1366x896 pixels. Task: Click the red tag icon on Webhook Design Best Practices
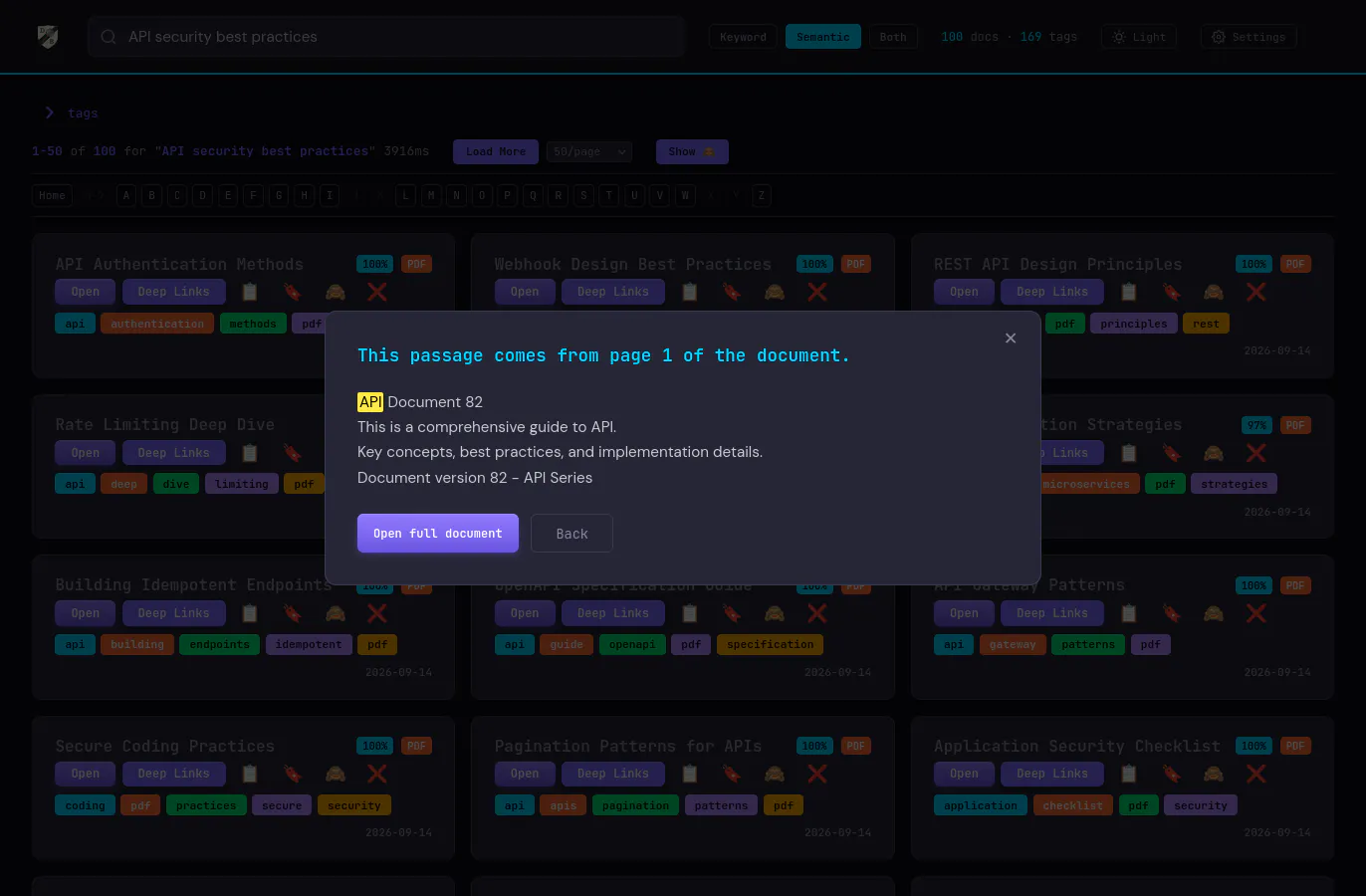coord(732,292)
